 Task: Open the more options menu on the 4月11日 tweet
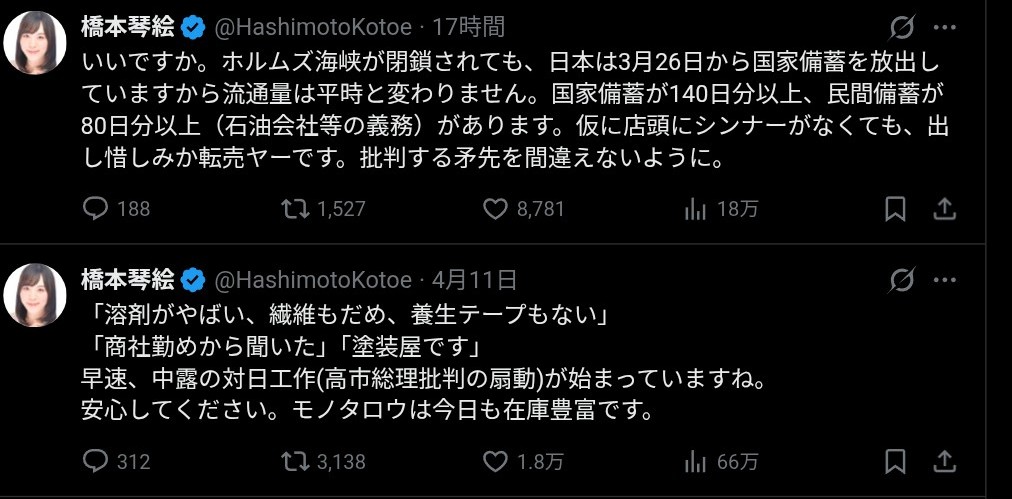pos(943,279)
